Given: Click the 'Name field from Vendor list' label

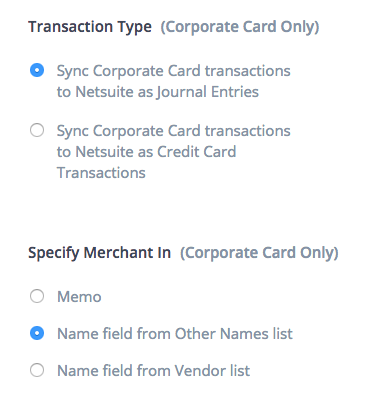Looking at the screenshot, I should [154, 371].
